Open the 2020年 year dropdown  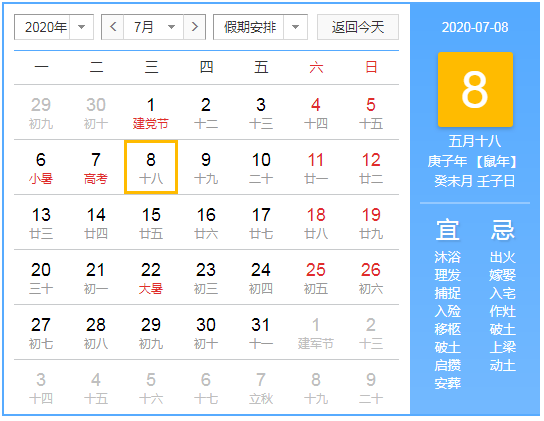click(x=54, y=27)
